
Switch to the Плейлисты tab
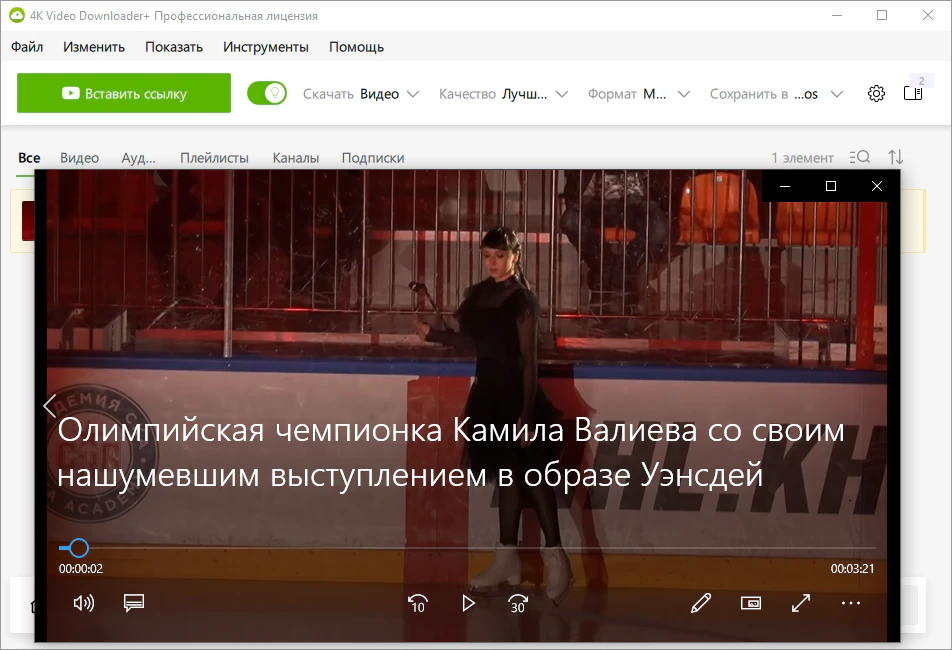click(x=214, y=158)
